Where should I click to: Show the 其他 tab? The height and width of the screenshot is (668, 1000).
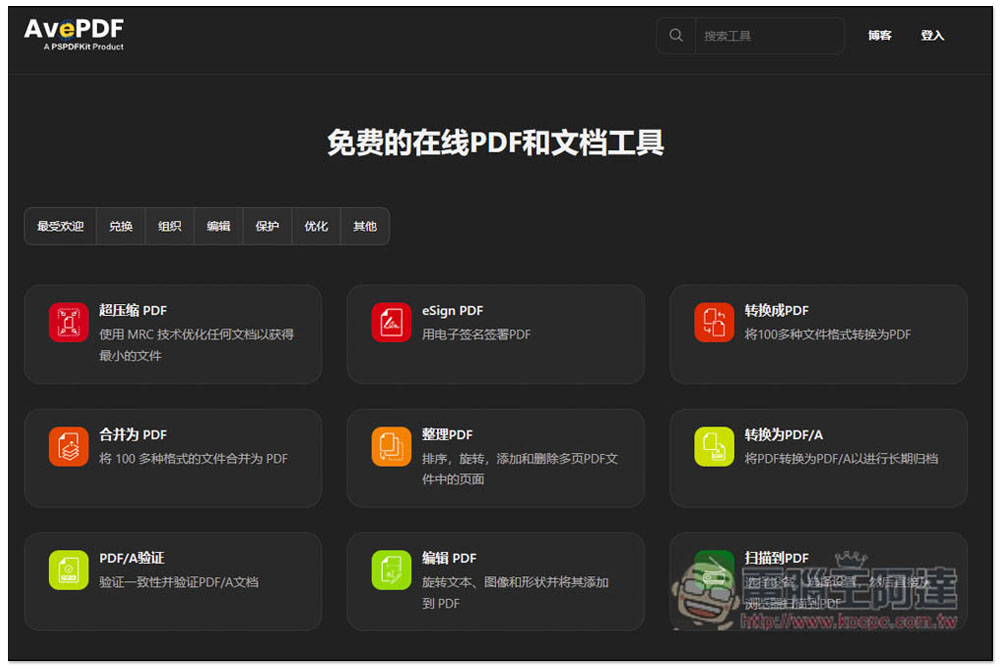click(x=365, y=226)
